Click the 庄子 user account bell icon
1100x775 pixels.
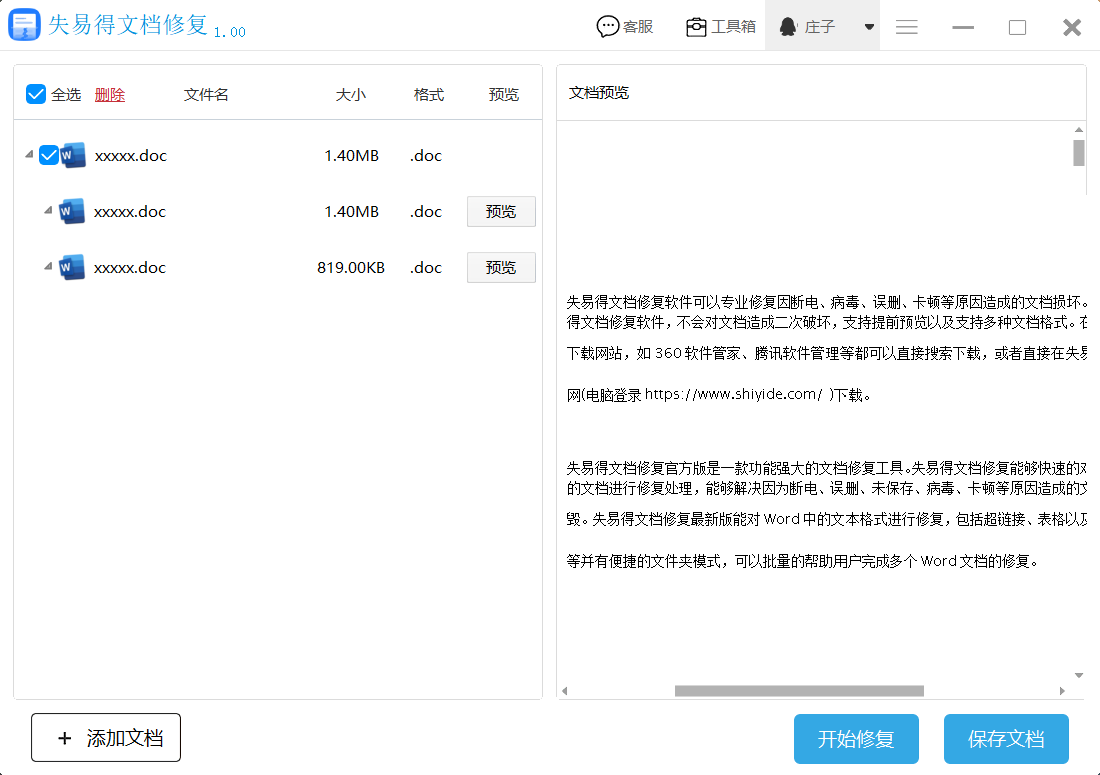pyautogui.click(x=788, y=27)
